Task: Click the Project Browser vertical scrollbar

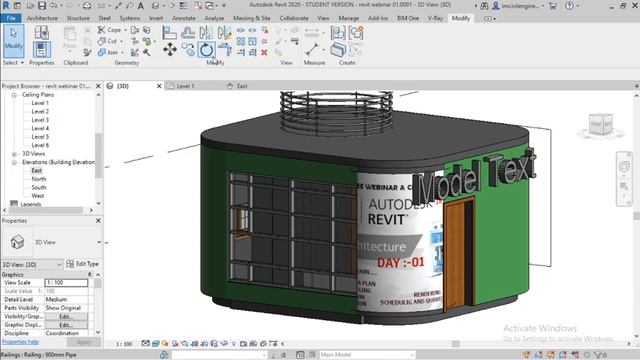Action: pyautogui.click(x=98, y=155)
